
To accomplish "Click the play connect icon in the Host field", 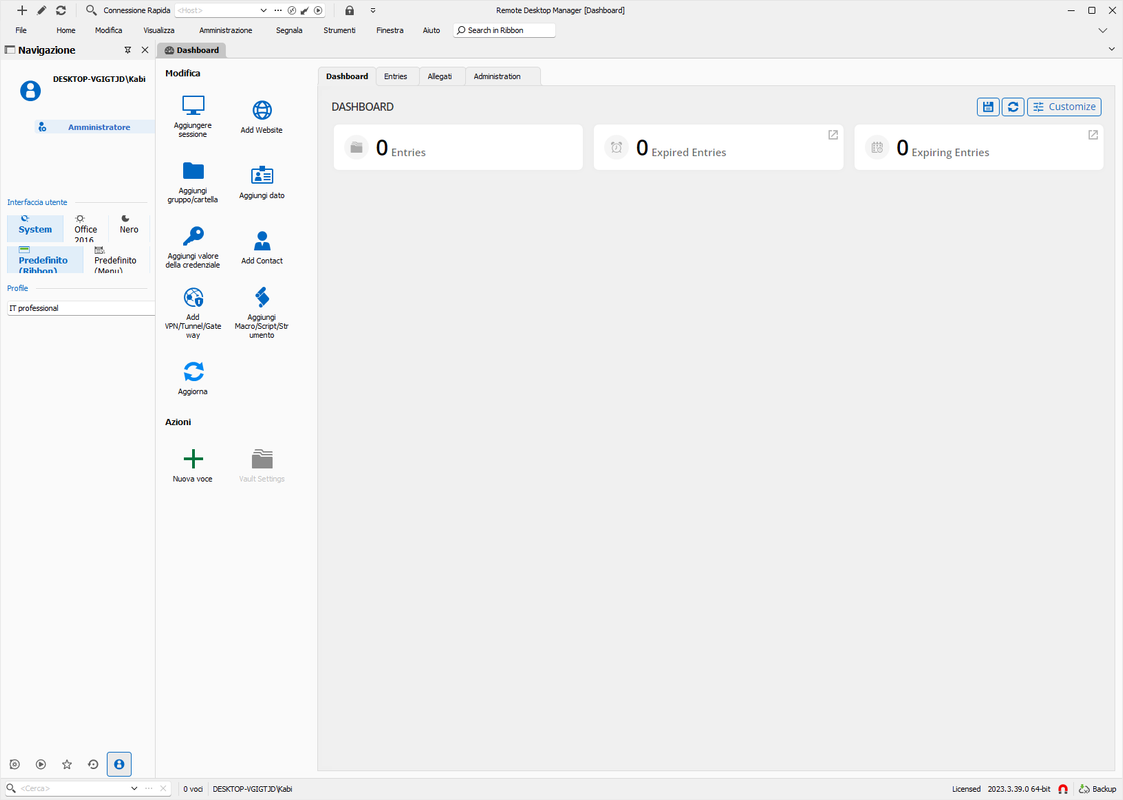I will click(318, 10).
